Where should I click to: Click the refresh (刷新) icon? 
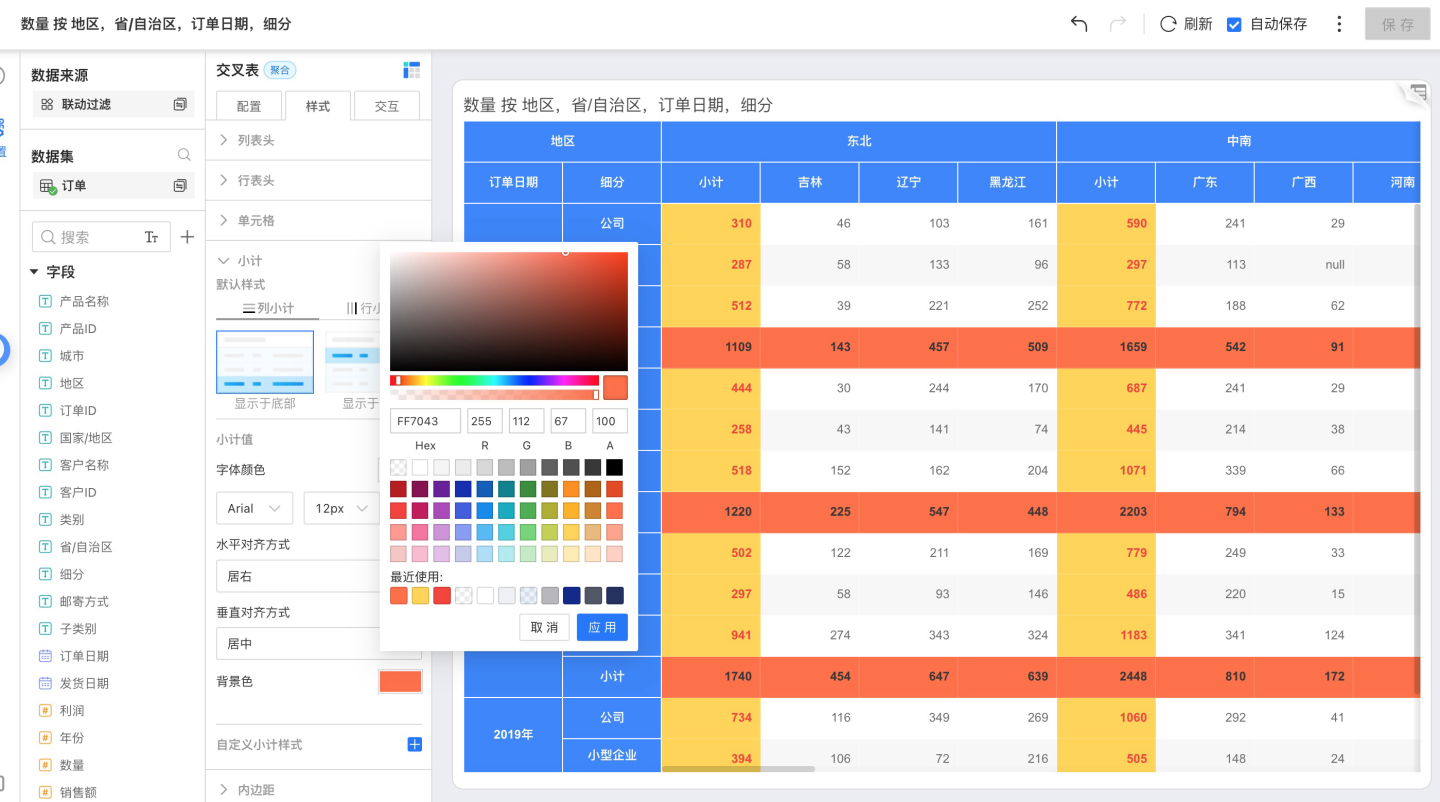1168,24
